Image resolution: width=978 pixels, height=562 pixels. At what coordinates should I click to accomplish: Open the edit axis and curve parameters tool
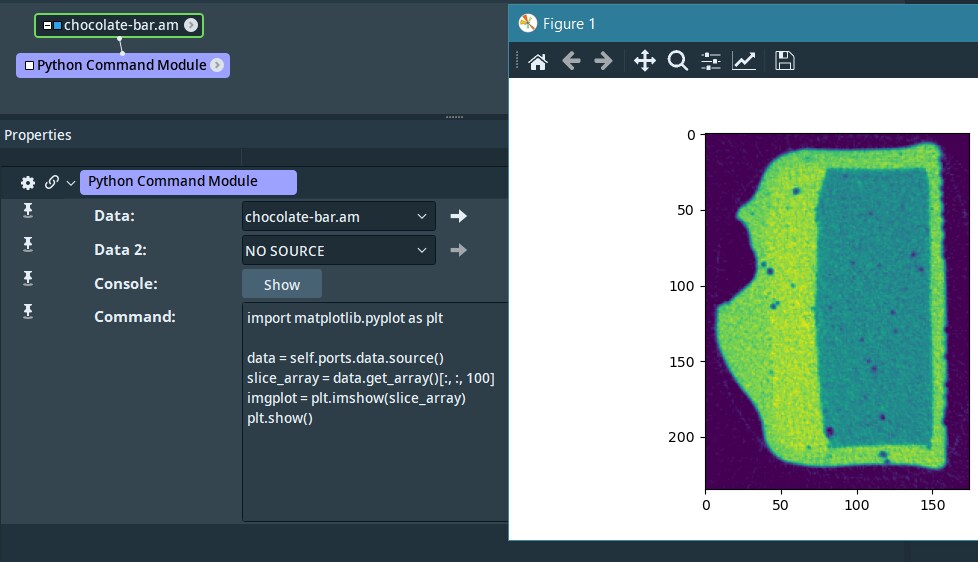[x=744, y=61]
